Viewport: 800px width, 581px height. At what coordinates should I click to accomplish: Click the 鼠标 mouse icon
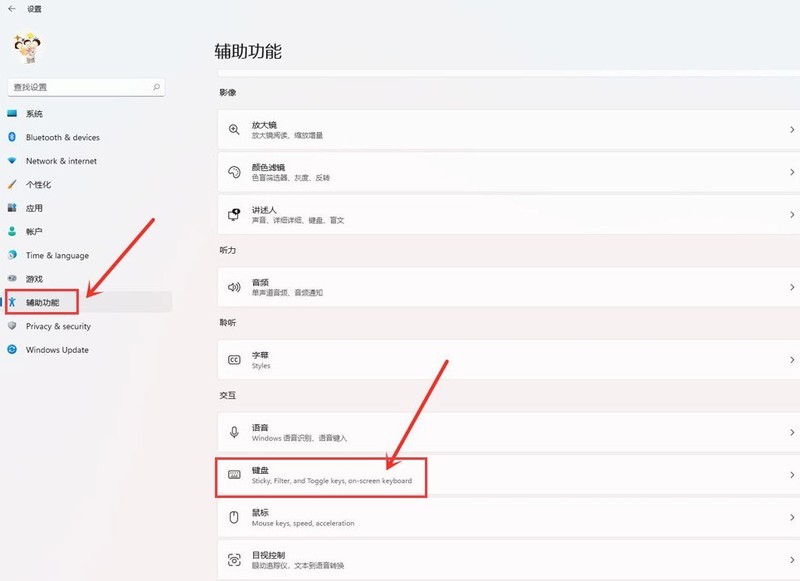coord(234,518)
